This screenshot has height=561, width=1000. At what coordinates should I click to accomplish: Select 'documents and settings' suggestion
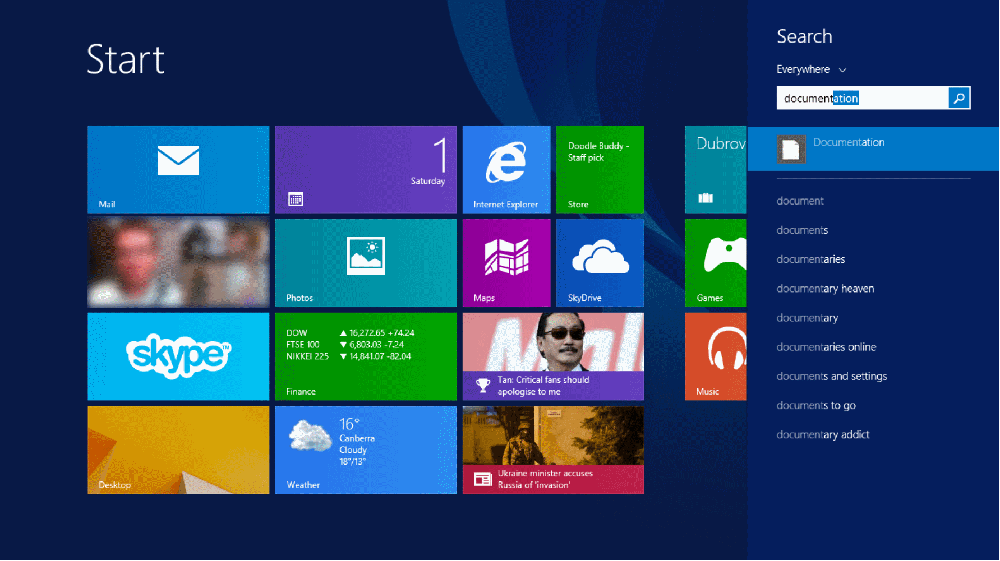(832, 376)
